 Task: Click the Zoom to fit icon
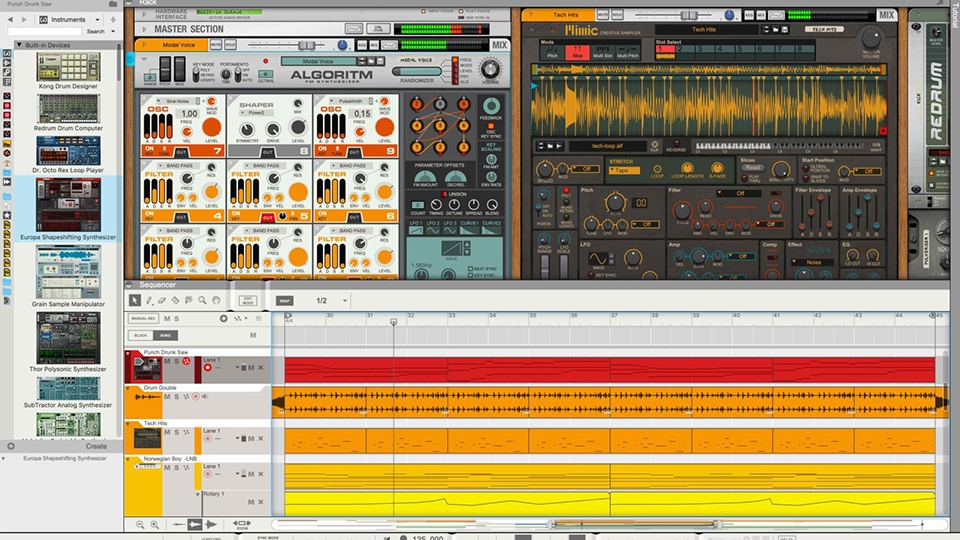[241, 524]
